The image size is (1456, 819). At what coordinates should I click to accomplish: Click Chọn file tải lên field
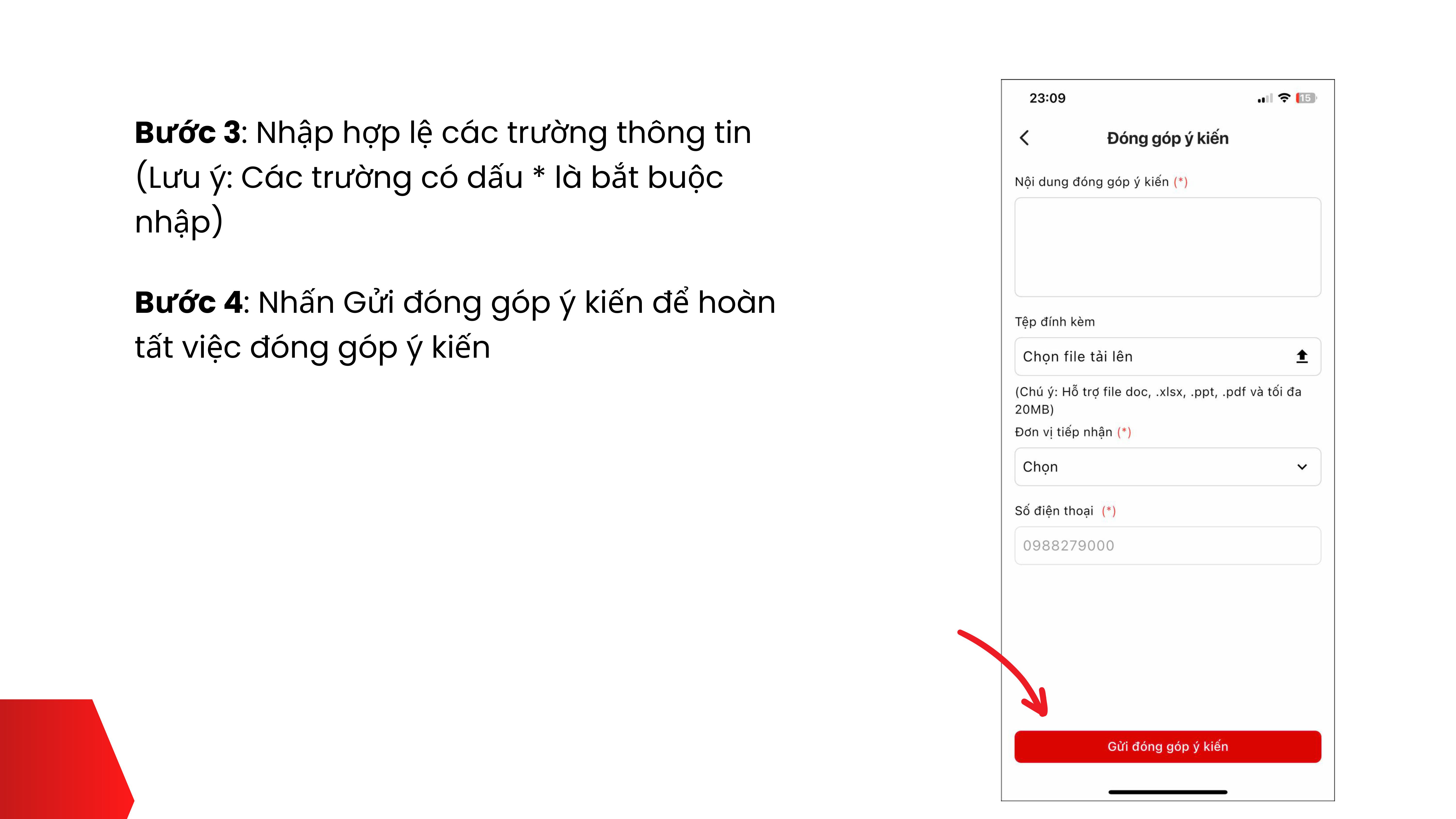1153,357
